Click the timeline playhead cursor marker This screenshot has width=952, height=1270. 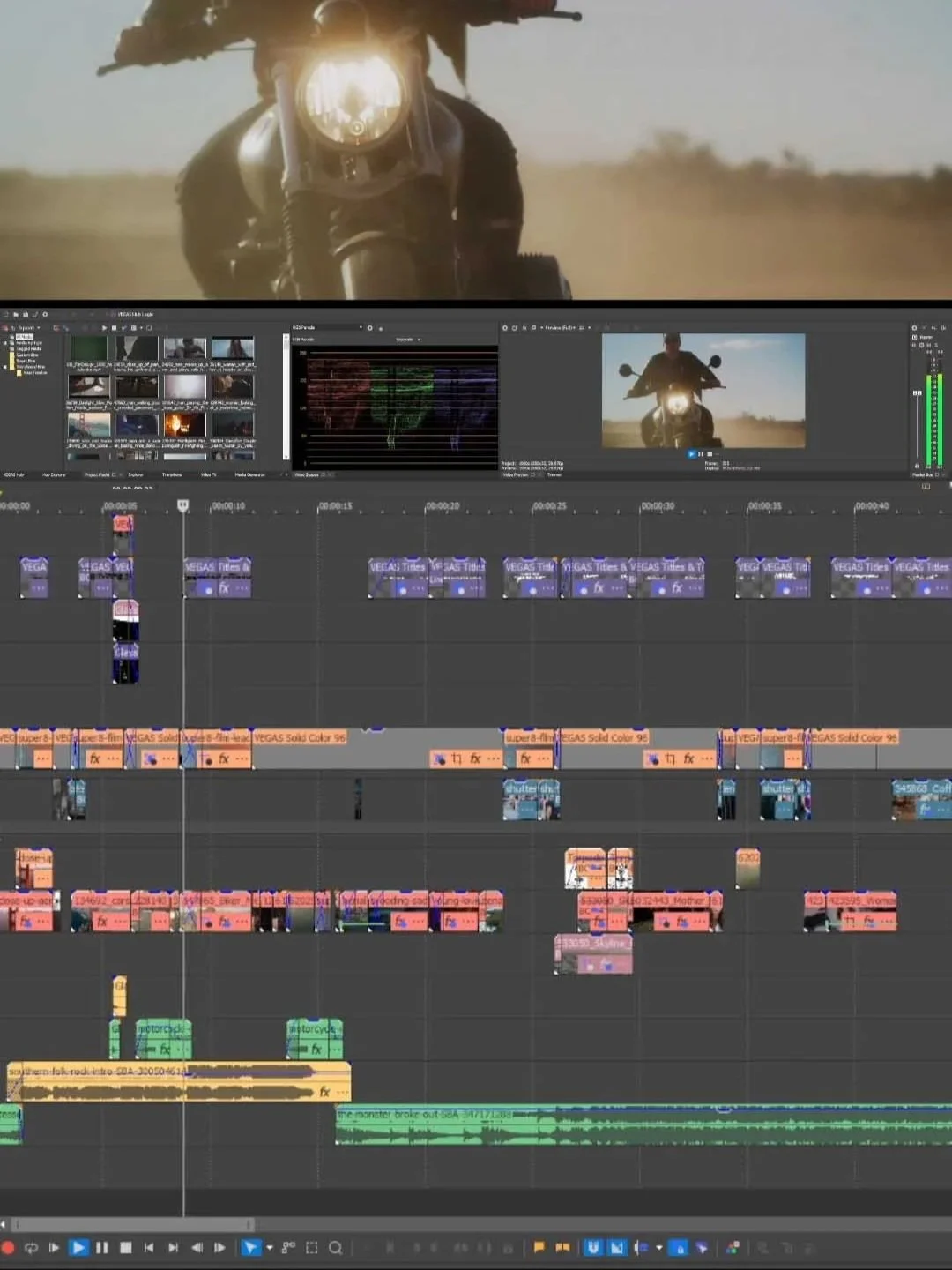click(182, 505)
